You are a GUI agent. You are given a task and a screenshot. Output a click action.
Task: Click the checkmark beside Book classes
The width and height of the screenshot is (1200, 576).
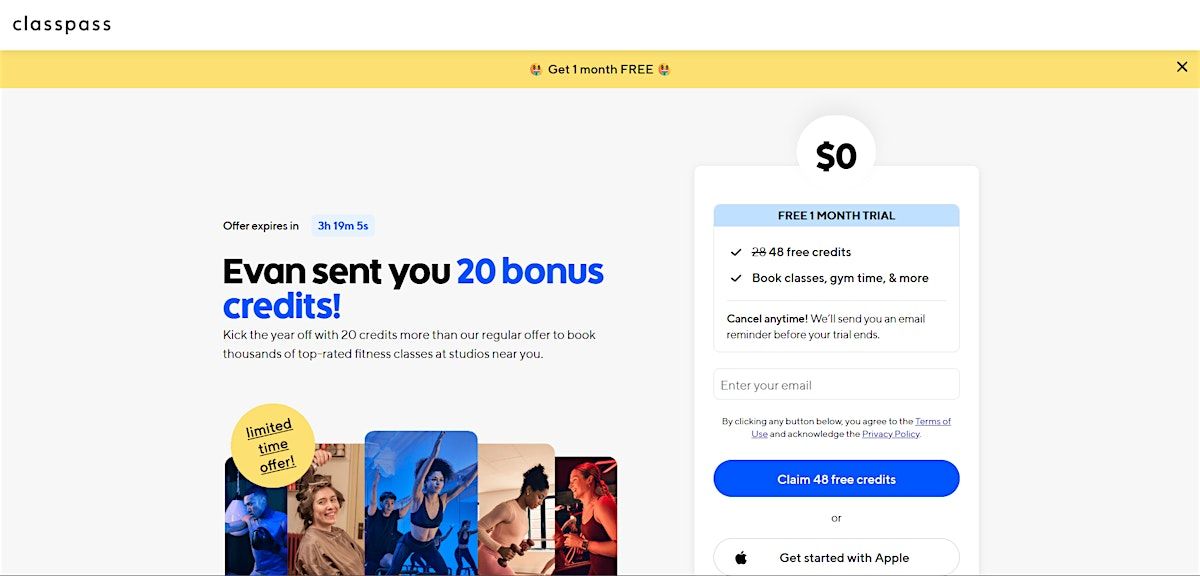[x=736, y=278]
